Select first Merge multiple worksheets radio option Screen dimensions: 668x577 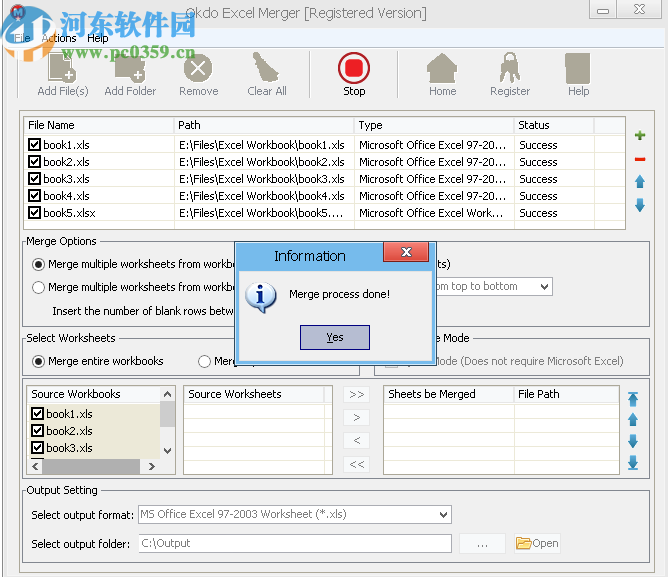[38, 264]
